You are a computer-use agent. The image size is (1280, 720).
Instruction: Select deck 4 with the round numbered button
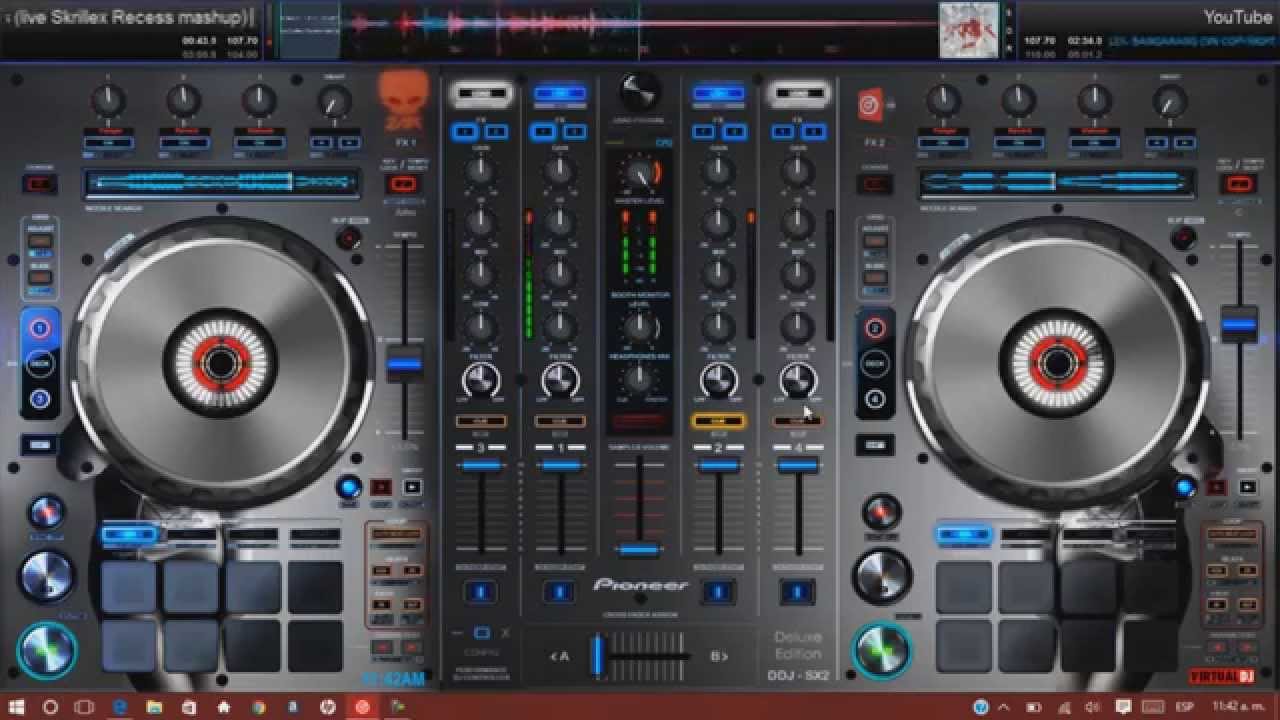tap(875, 398)
